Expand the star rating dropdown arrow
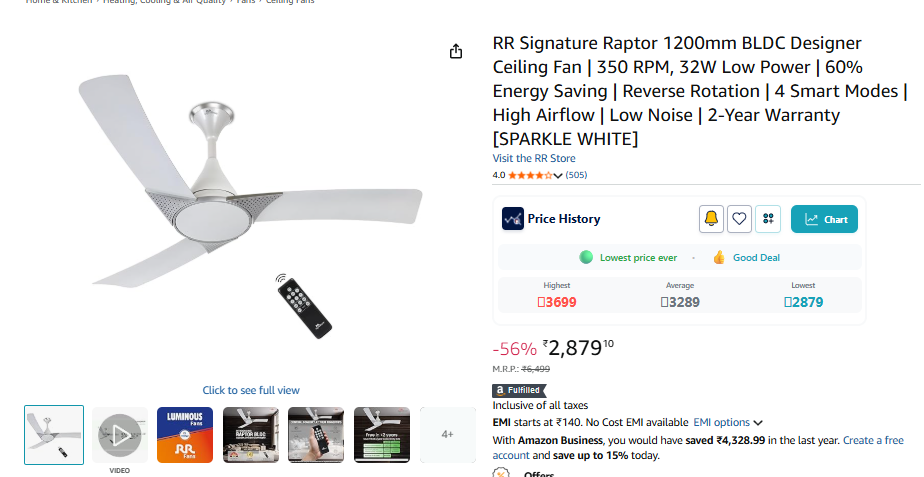 coord(557,175)
